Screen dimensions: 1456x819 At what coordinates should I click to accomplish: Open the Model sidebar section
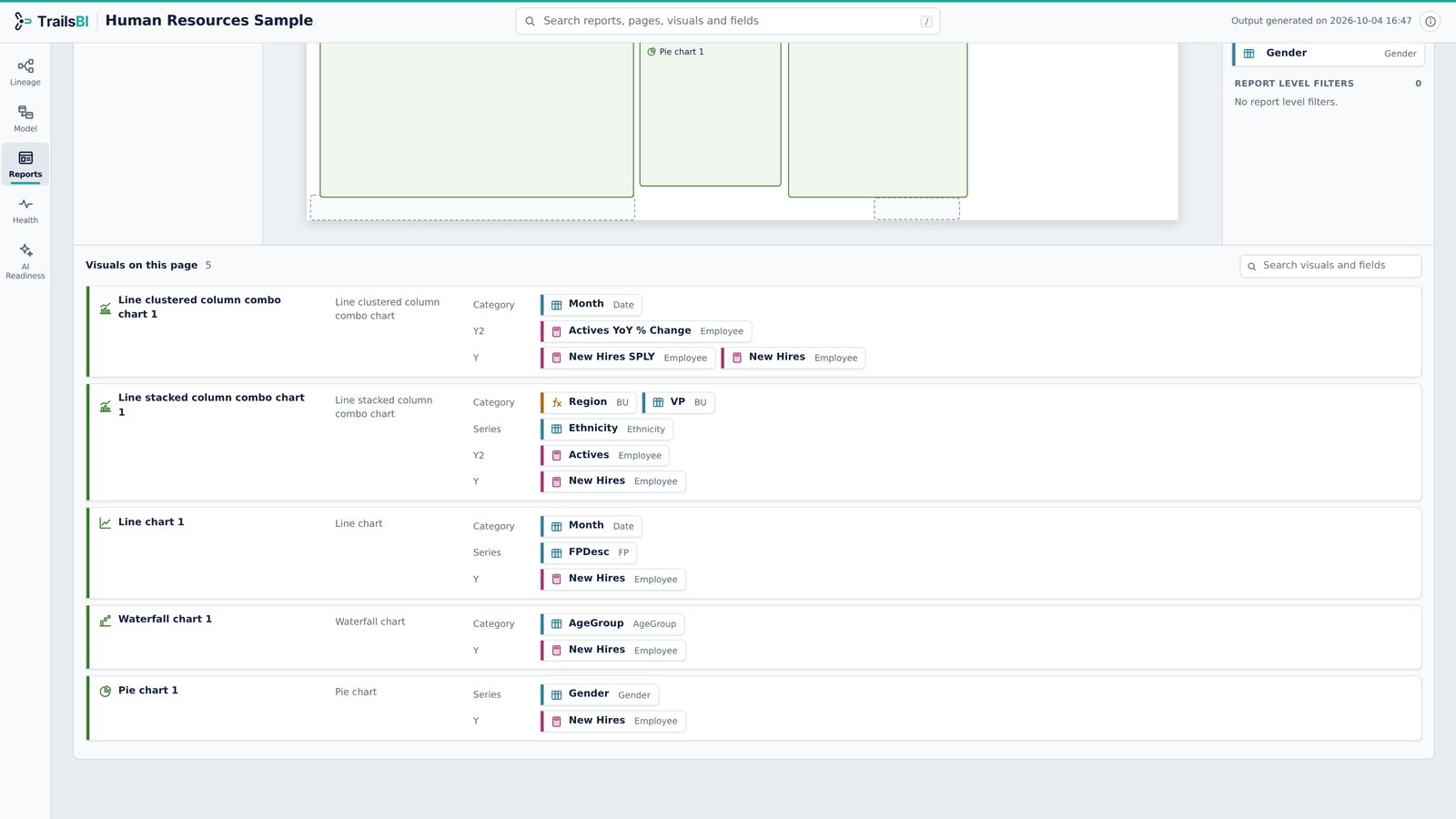(25, 119)
